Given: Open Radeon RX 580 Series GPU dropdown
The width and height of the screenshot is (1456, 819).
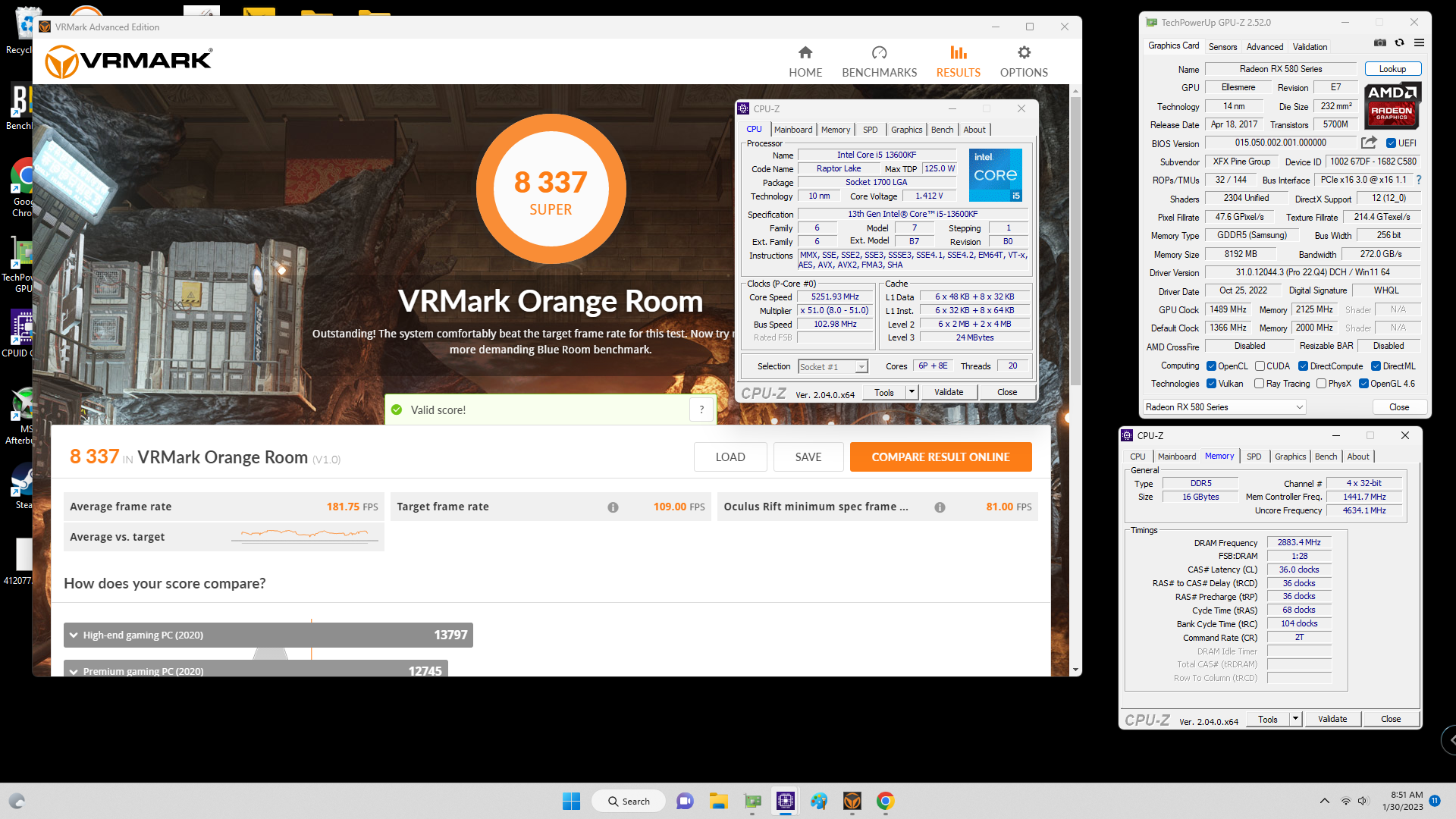Looking at the screenshot, I should [x=1224, y=407].
